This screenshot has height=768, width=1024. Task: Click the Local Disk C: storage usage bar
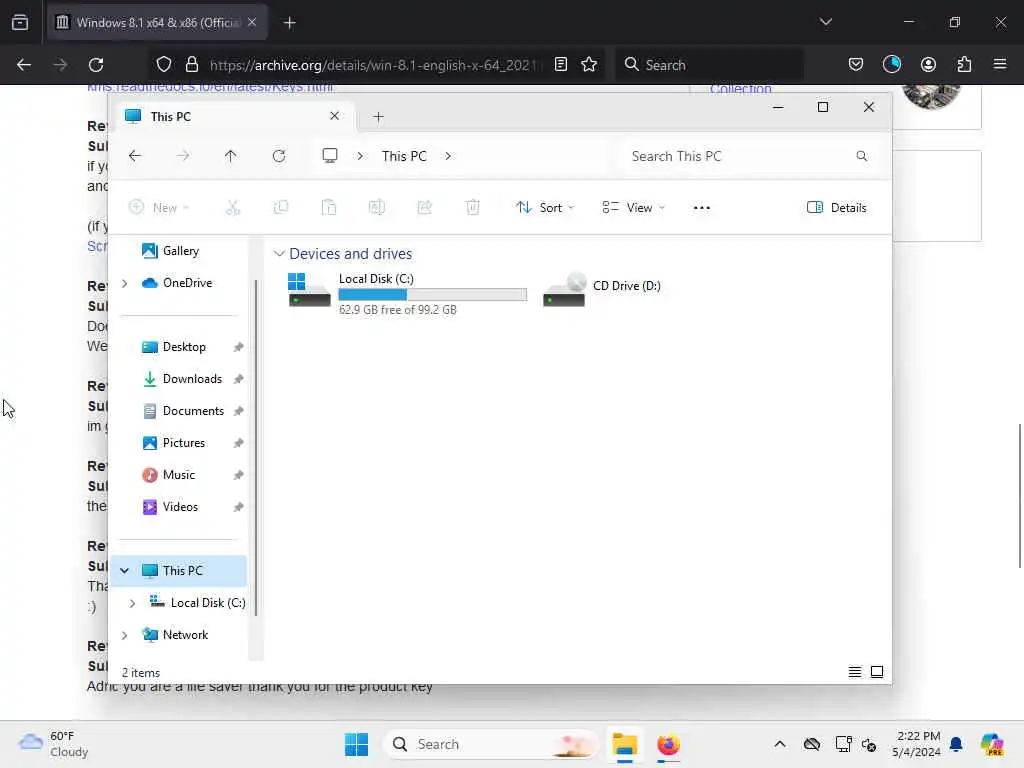tap(432, 295)
